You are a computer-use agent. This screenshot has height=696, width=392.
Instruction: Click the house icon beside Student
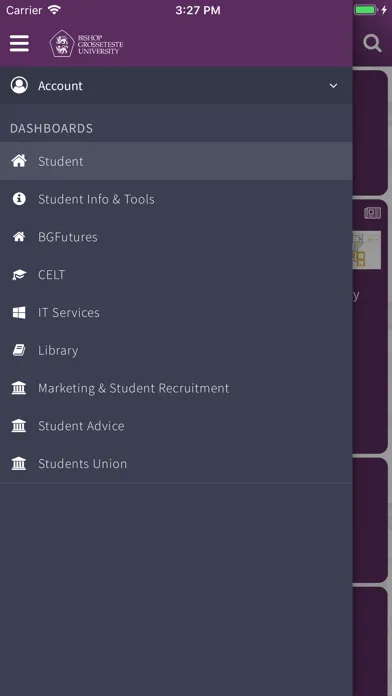[x=19, y=161]
